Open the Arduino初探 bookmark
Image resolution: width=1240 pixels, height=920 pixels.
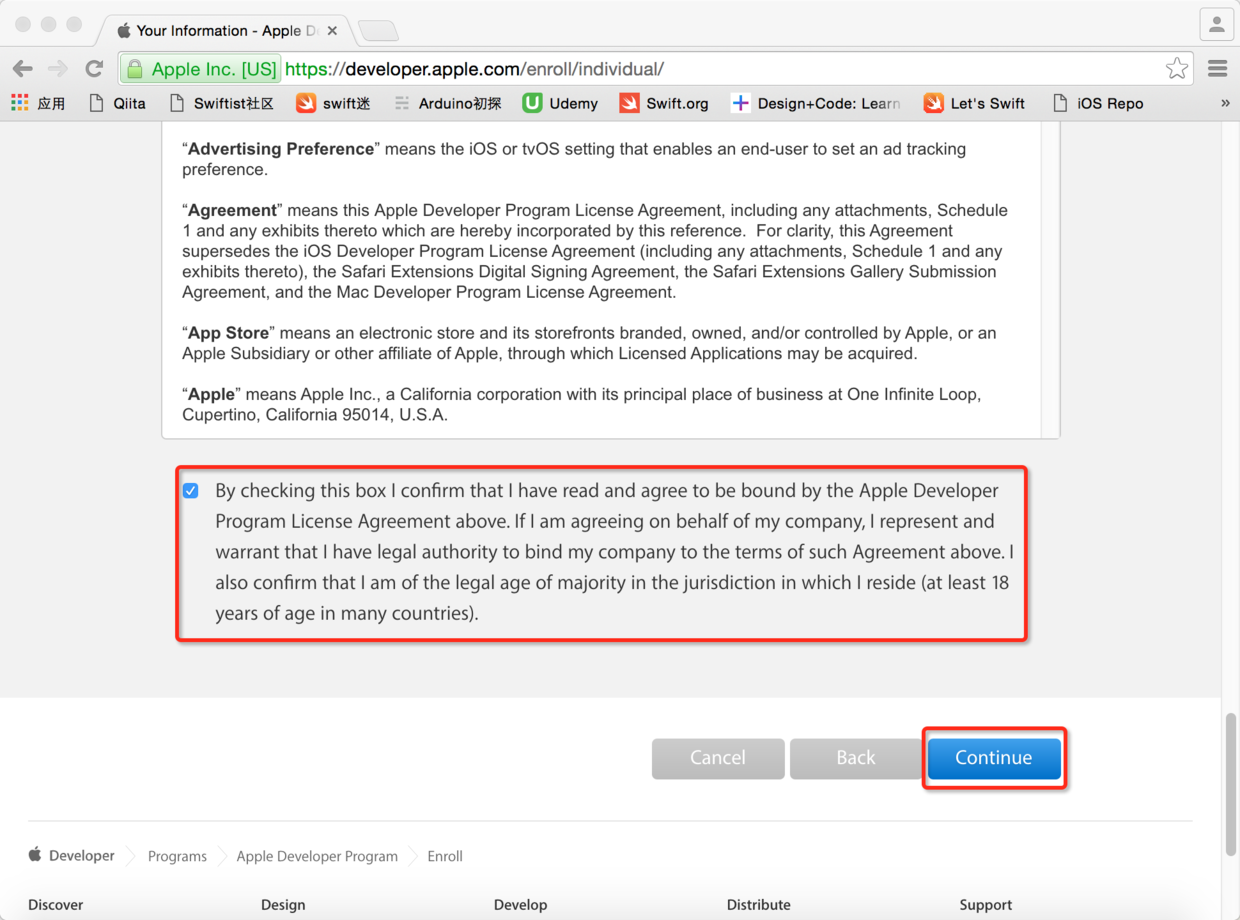447,103
